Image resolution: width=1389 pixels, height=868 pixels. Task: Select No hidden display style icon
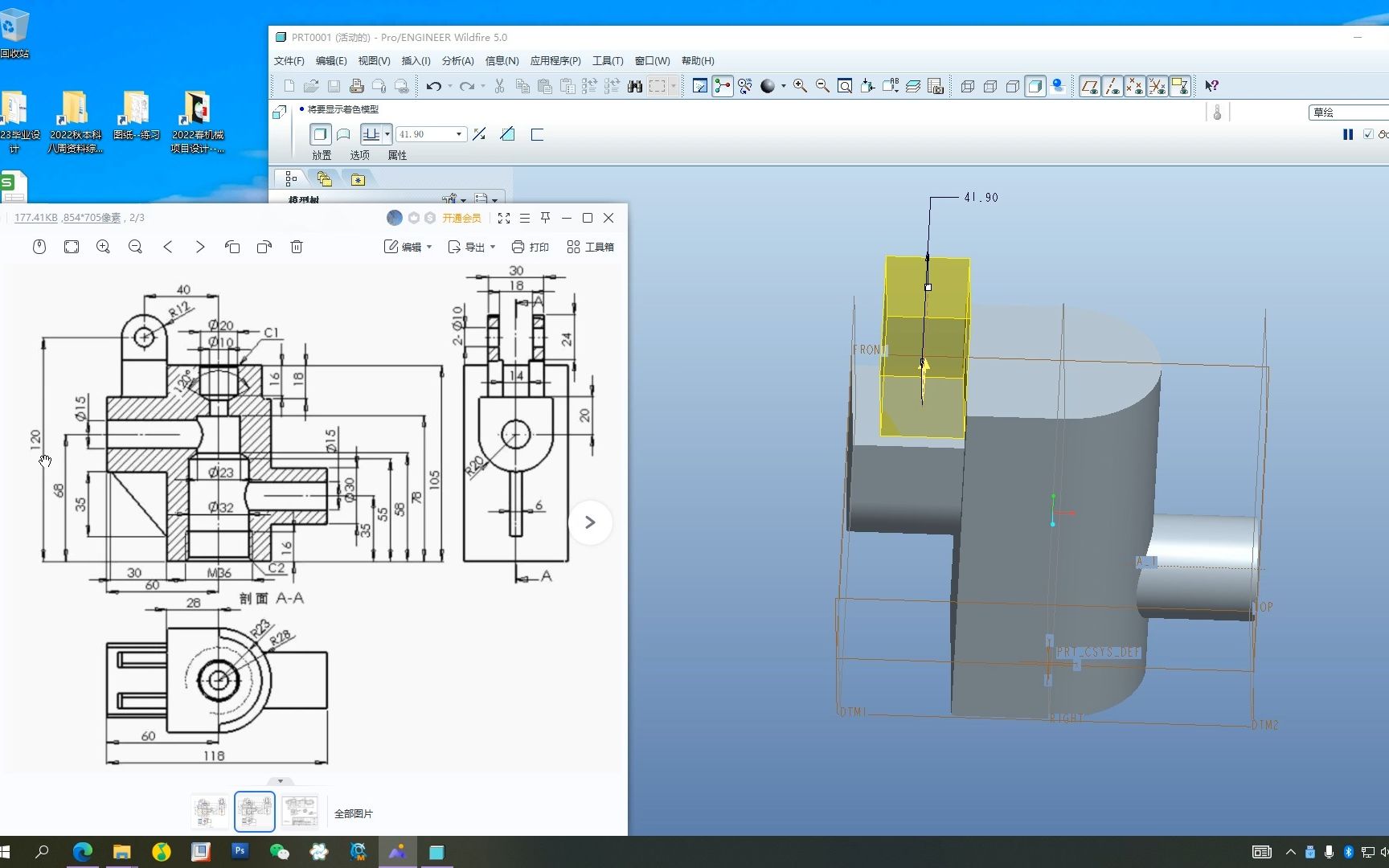(x=1013, y=86)
